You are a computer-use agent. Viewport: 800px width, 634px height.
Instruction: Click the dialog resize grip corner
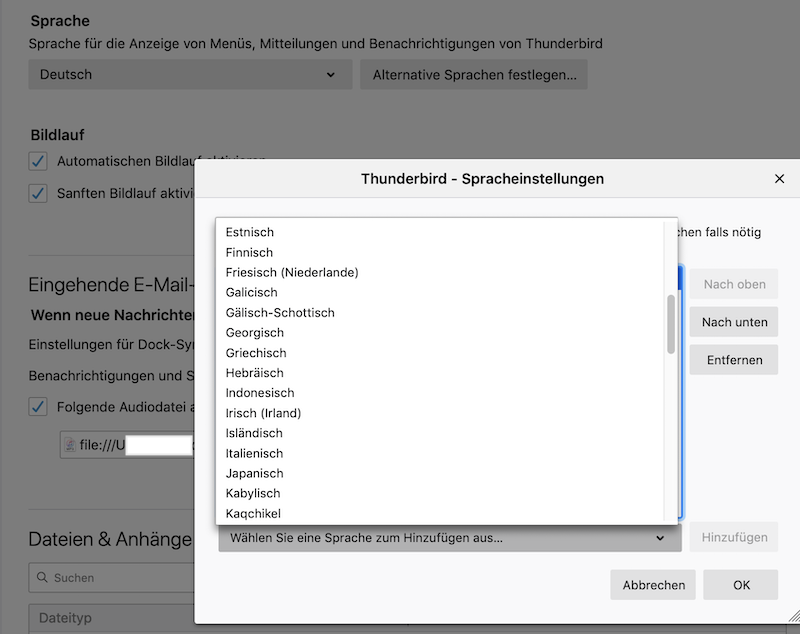(794, 617)
